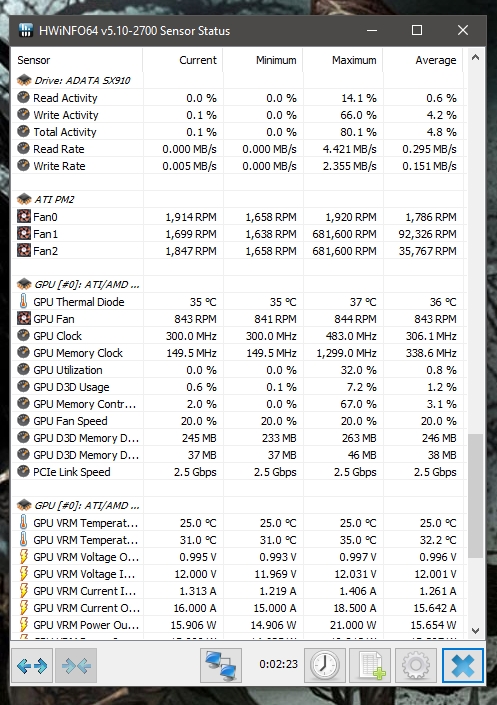Click the HWiNFO64 title bar app icon
This screenshot has height=705, width=497.
[26, 31]
